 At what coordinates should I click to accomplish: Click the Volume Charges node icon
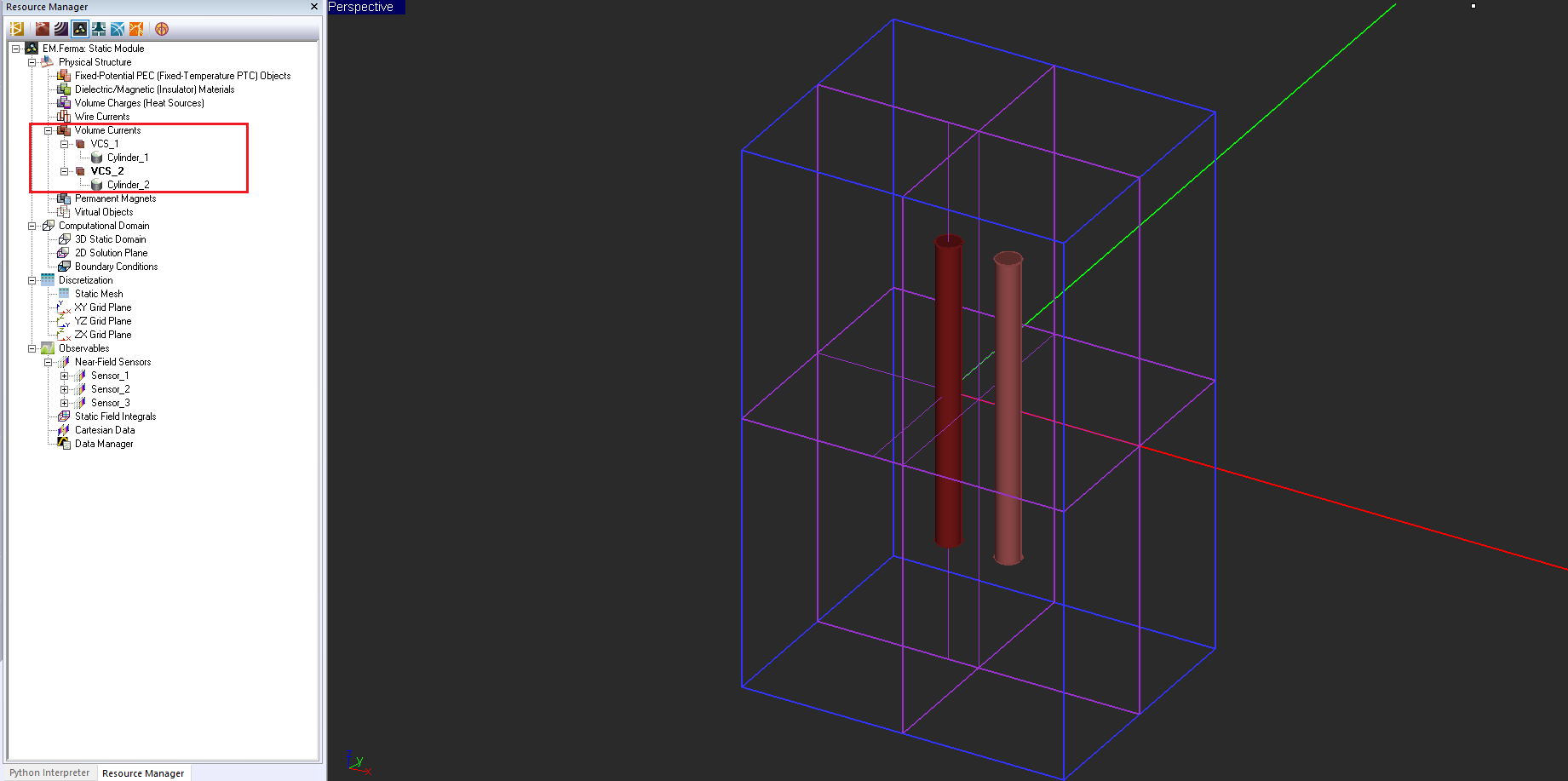point(64,103)
